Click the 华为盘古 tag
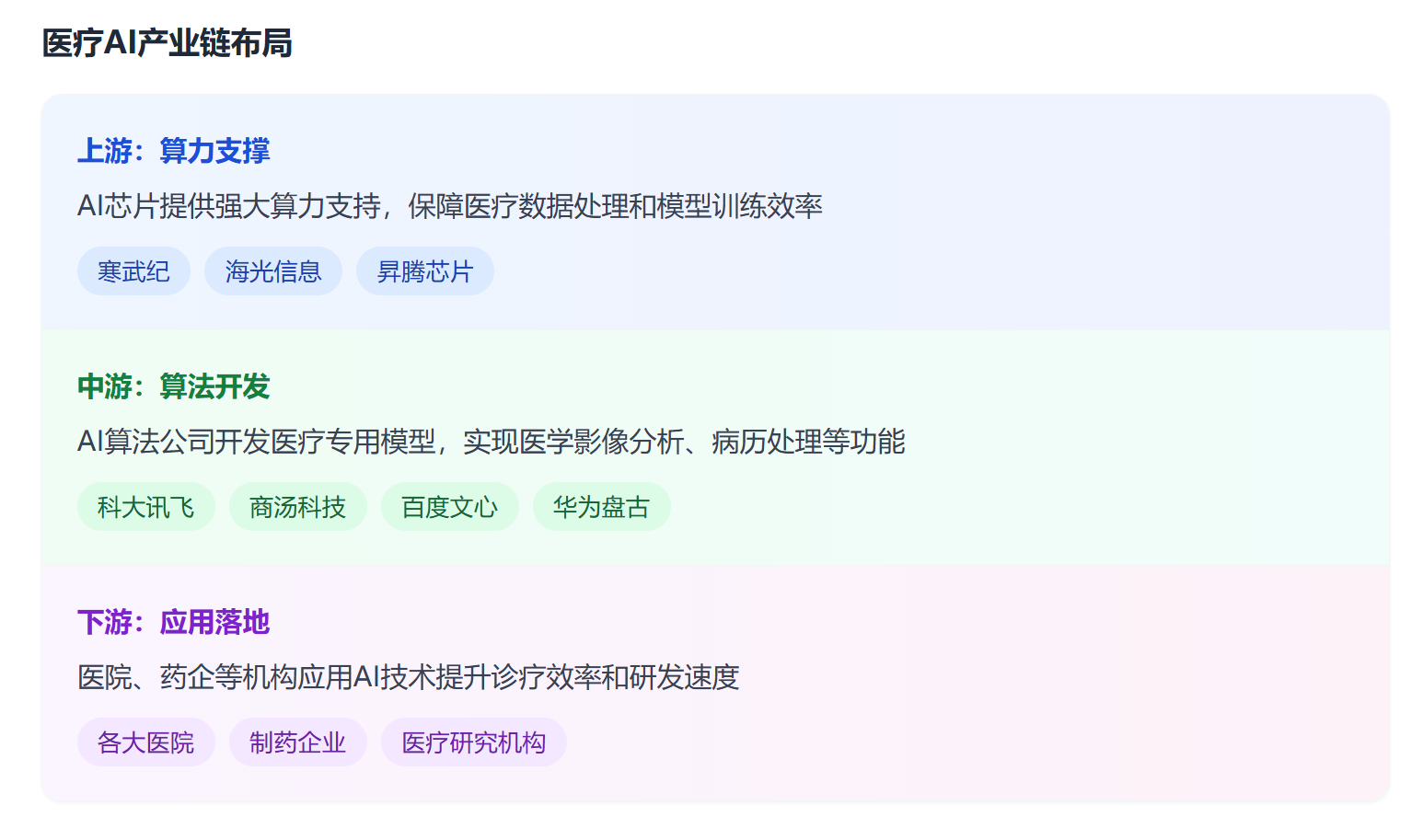Screen dimensions: 1423x840 tap(601, 507)
